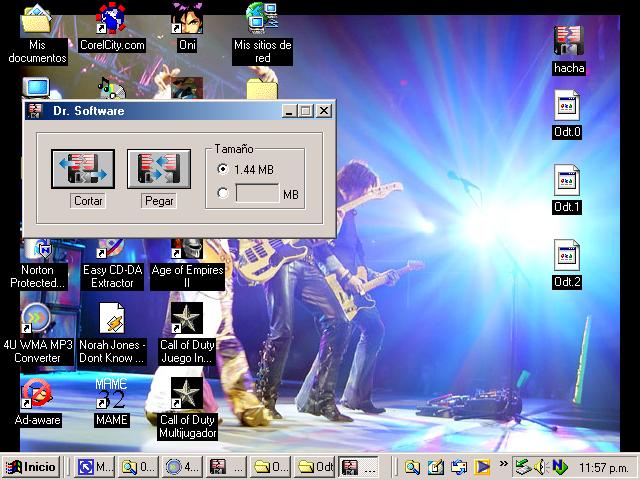The image size is (640, 480).
Task: Click the volume speaker tray icon
Action: click(541, 467)
